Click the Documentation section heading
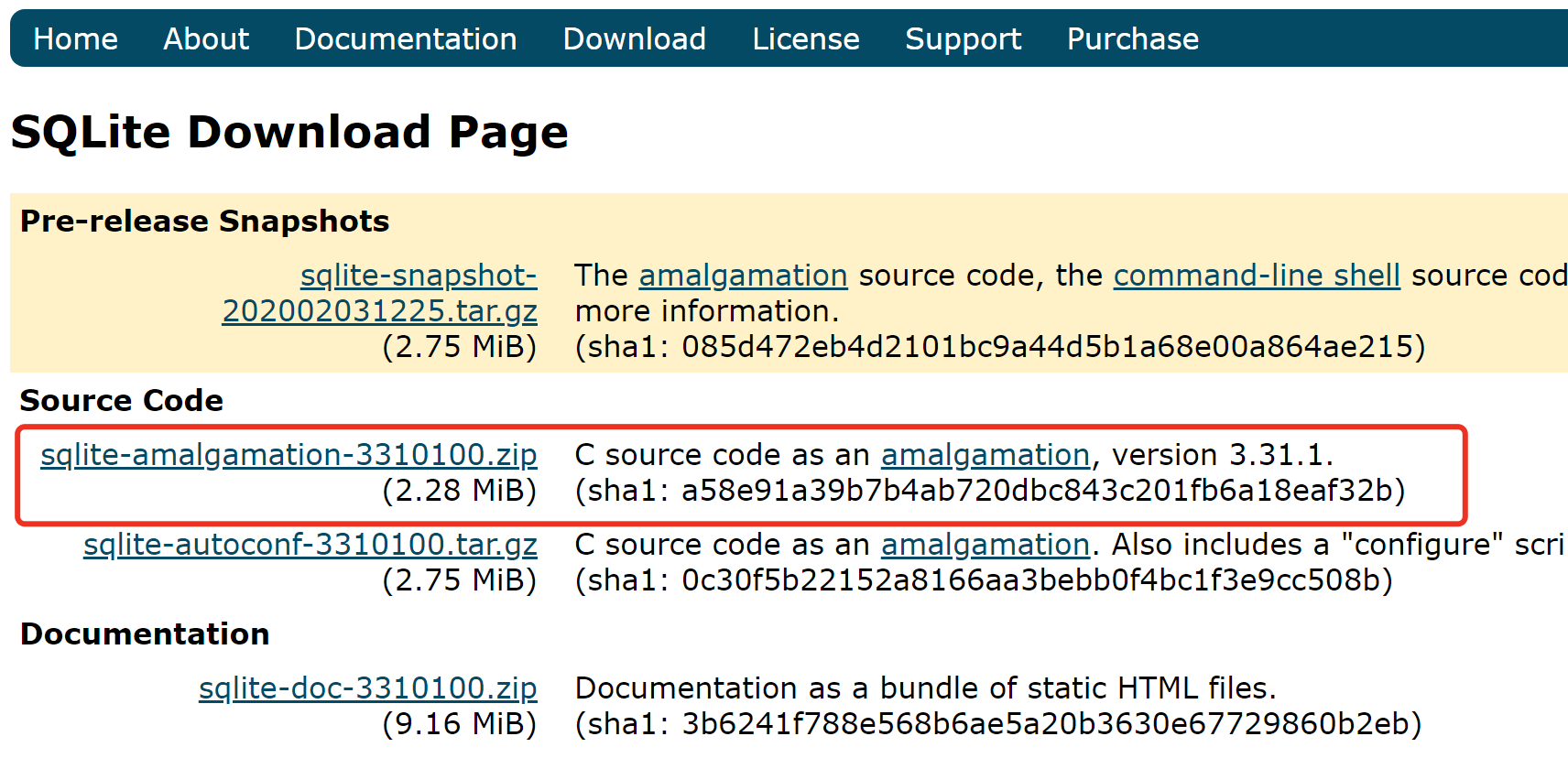The height and width of the screenshot is (758, 1568). 145,634
